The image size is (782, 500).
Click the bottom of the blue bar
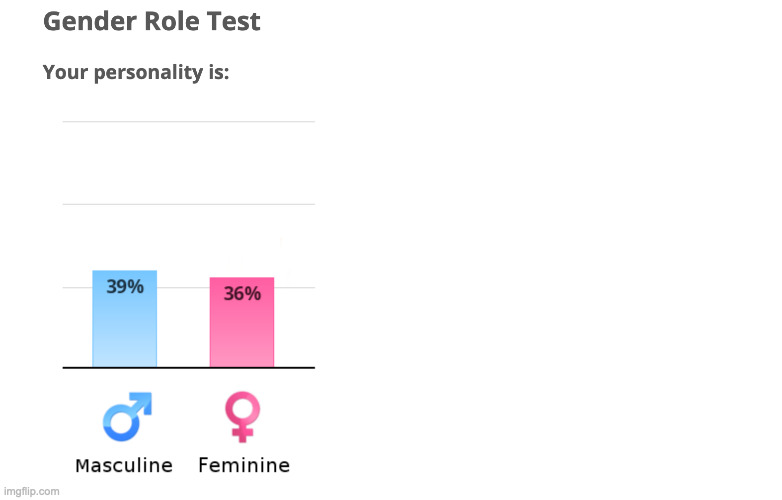pos(125,362)
